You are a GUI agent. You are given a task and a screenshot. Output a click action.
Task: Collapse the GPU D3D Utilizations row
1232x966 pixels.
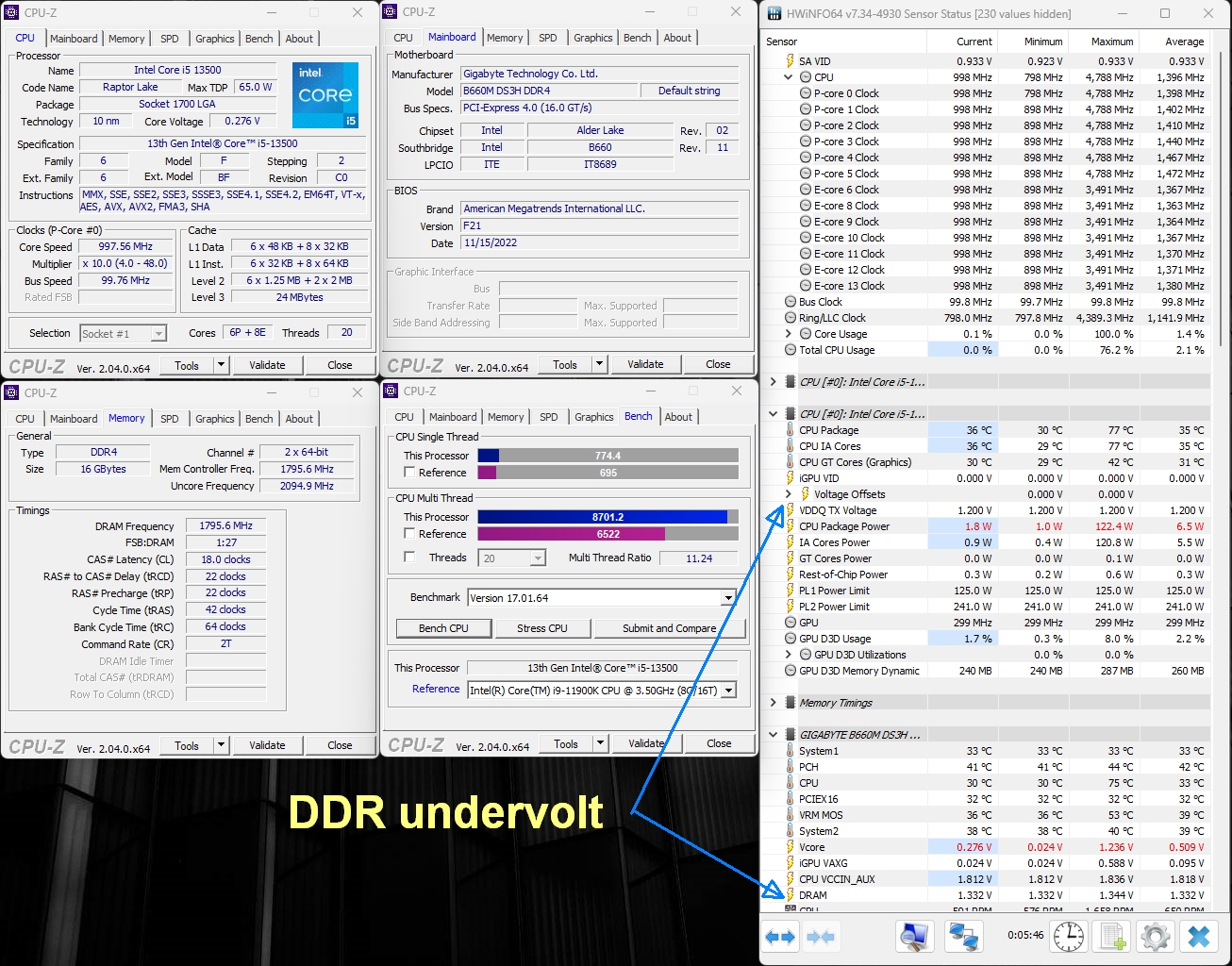coord(789,655)
